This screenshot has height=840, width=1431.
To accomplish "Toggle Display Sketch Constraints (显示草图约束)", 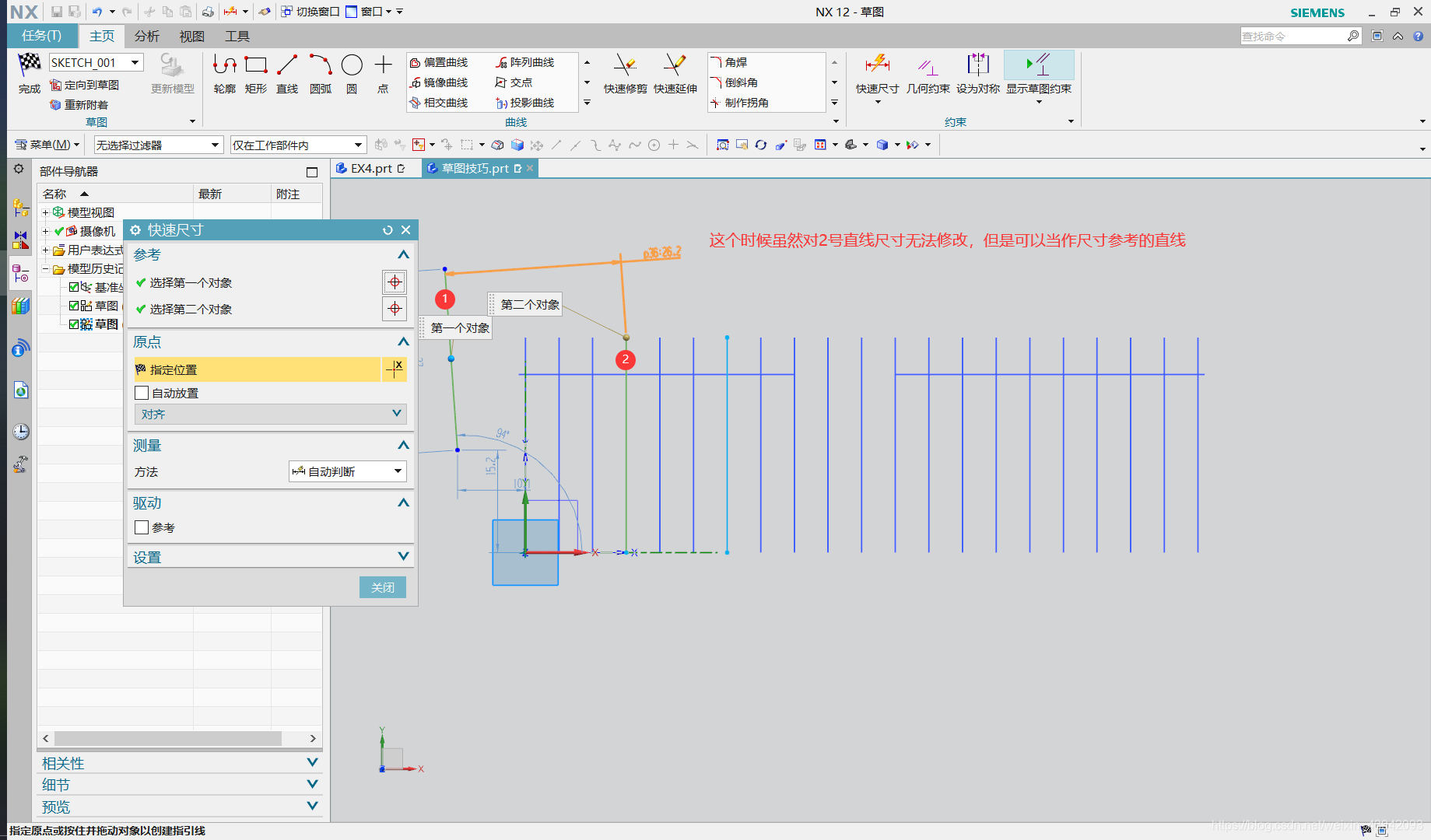I will click(x=1039, y=74).
